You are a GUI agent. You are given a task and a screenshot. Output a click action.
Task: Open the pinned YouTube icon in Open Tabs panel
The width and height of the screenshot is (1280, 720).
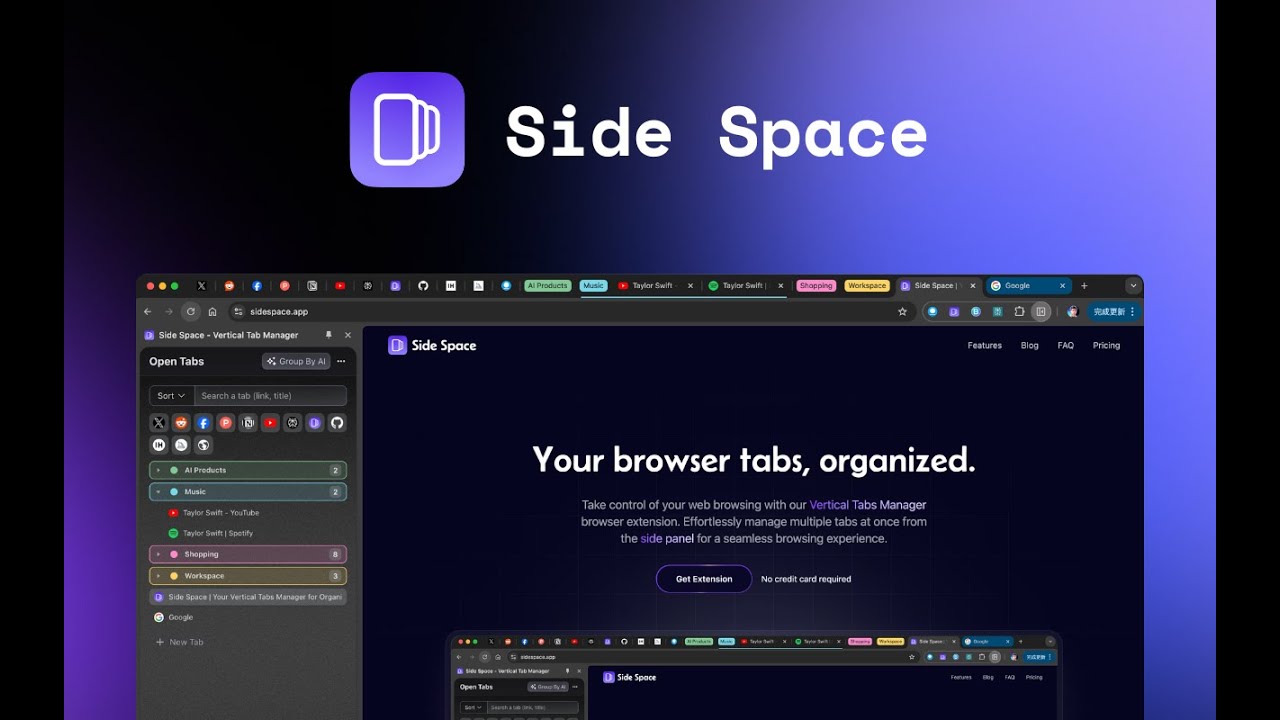270,423
